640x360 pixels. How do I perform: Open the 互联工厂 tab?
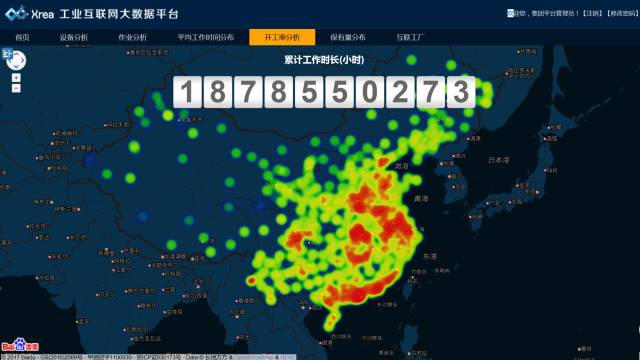410,37
